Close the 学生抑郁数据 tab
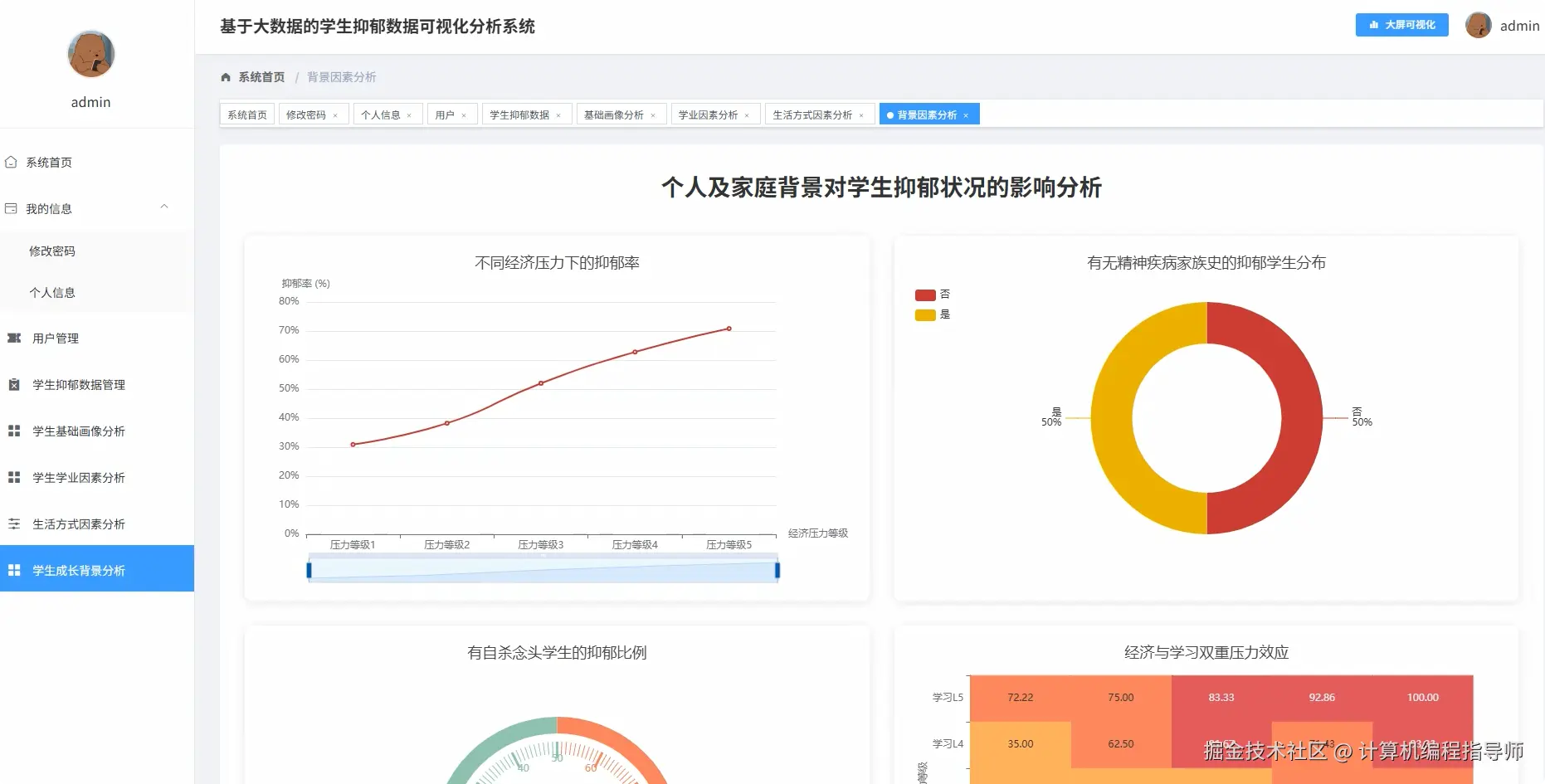The width and height of the screenshot is (1545, 784). 558,115
